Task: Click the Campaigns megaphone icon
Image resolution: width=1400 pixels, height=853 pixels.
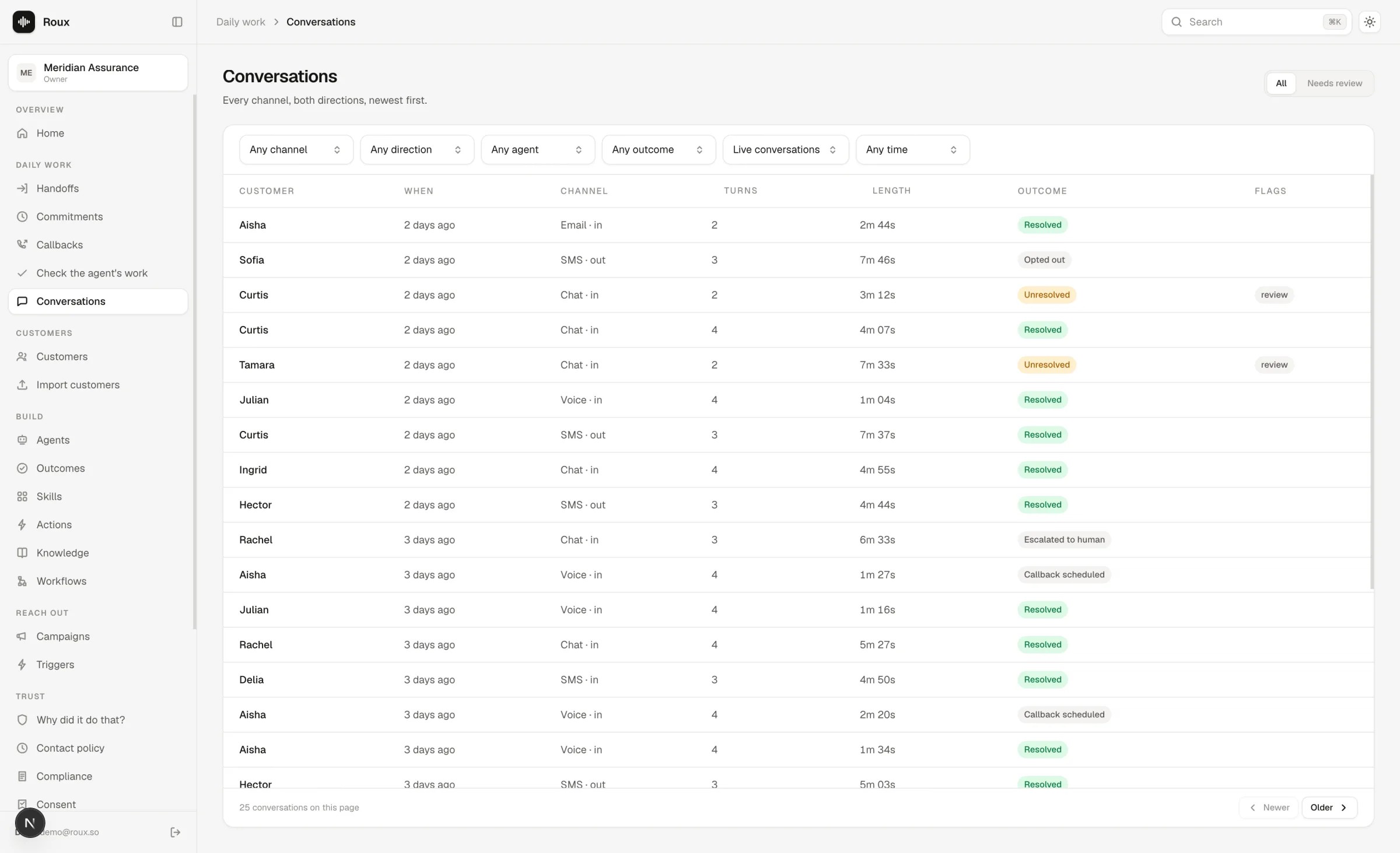Action: pos(22,636)
